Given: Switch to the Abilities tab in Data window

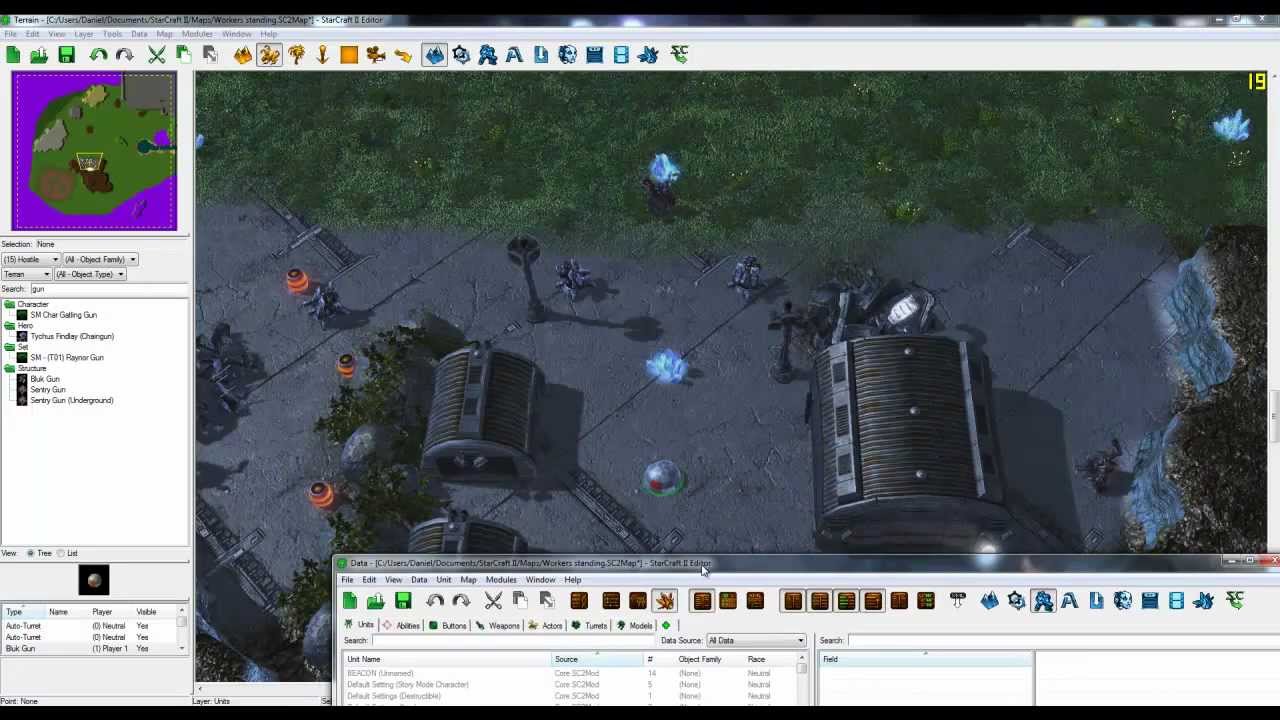Looking at the screenshot, I should 402,626.
